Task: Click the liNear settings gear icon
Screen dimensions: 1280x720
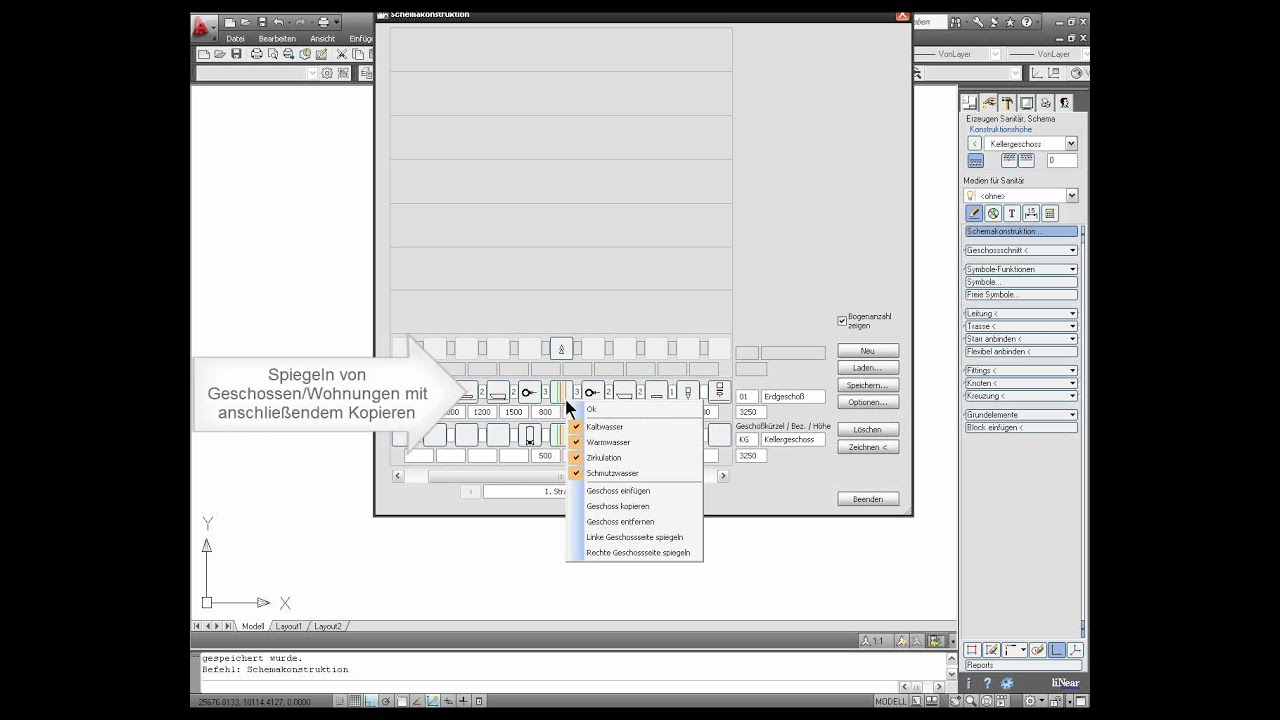Action: 1007,683
